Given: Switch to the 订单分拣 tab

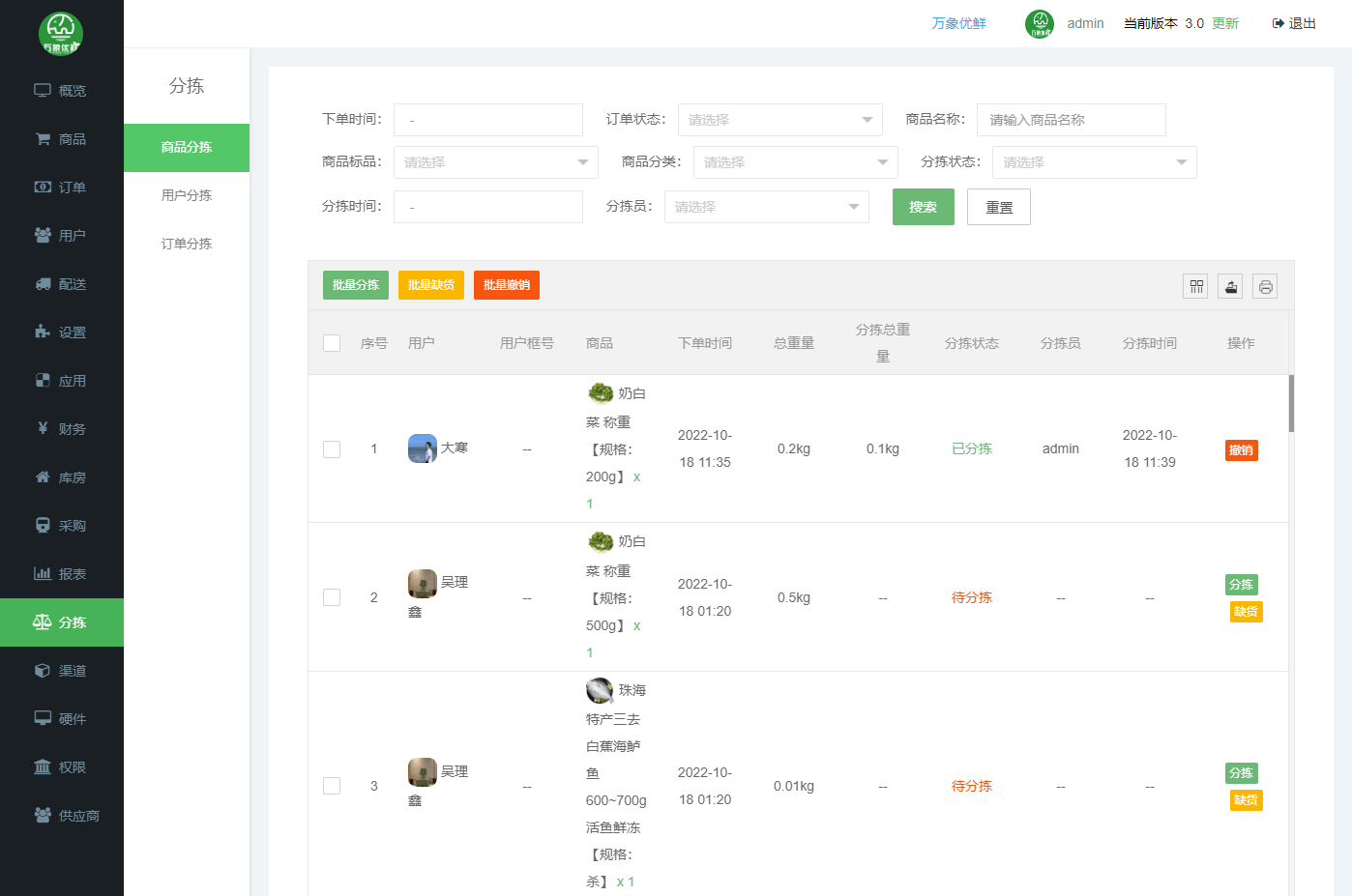Looking at the screenshot, I should tap(187, 244).
